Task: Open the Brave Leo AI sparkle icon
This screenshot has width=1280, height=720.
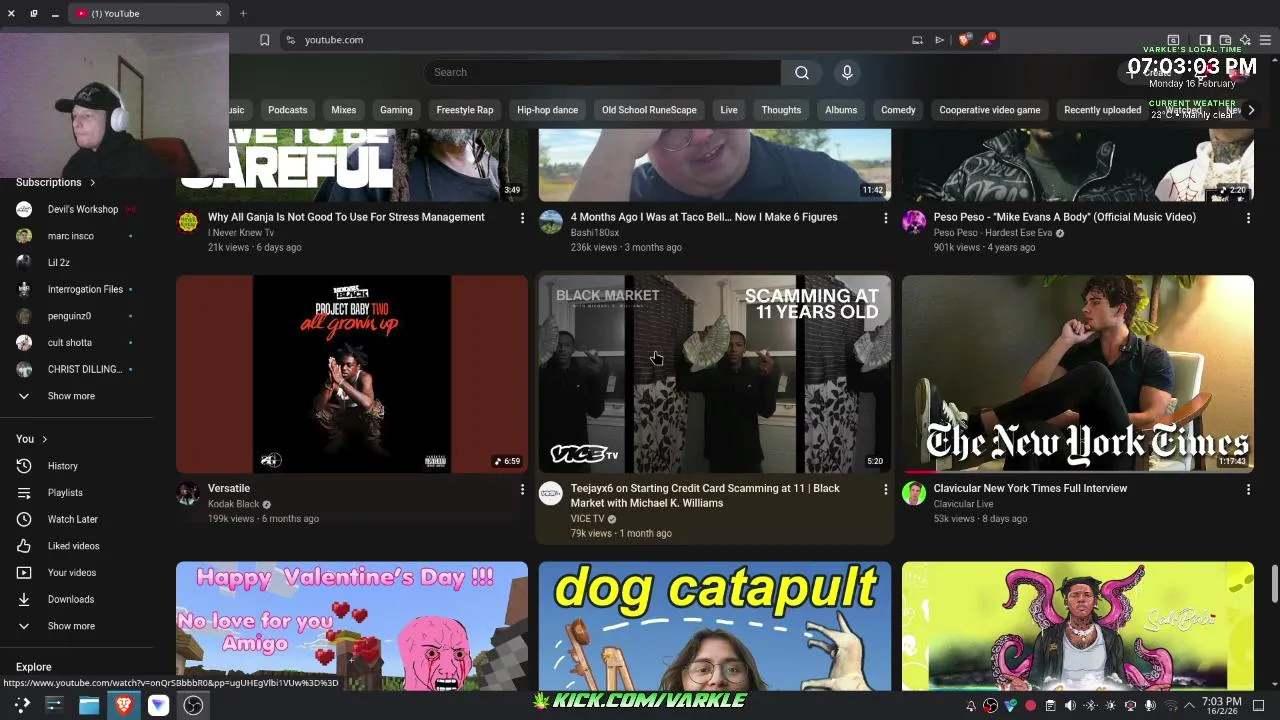Action: pyautogui.click(x=1245, y=40)
